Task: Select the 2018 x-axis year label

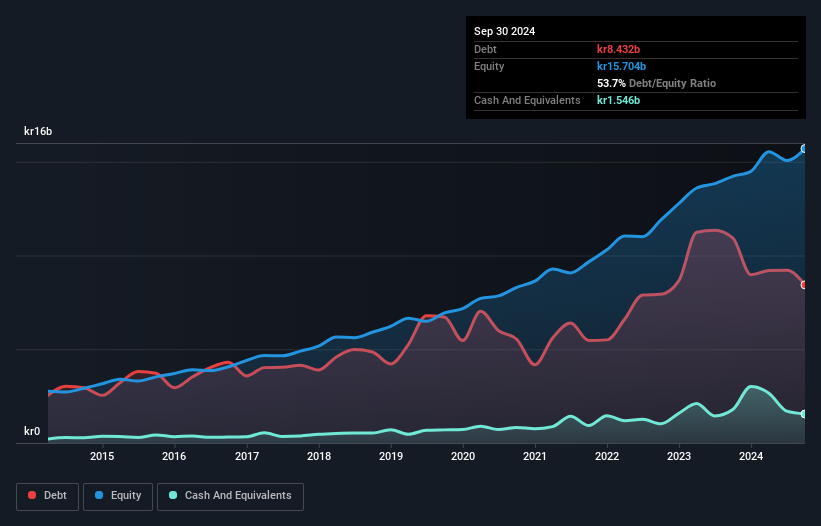Action: coord(319,457)
